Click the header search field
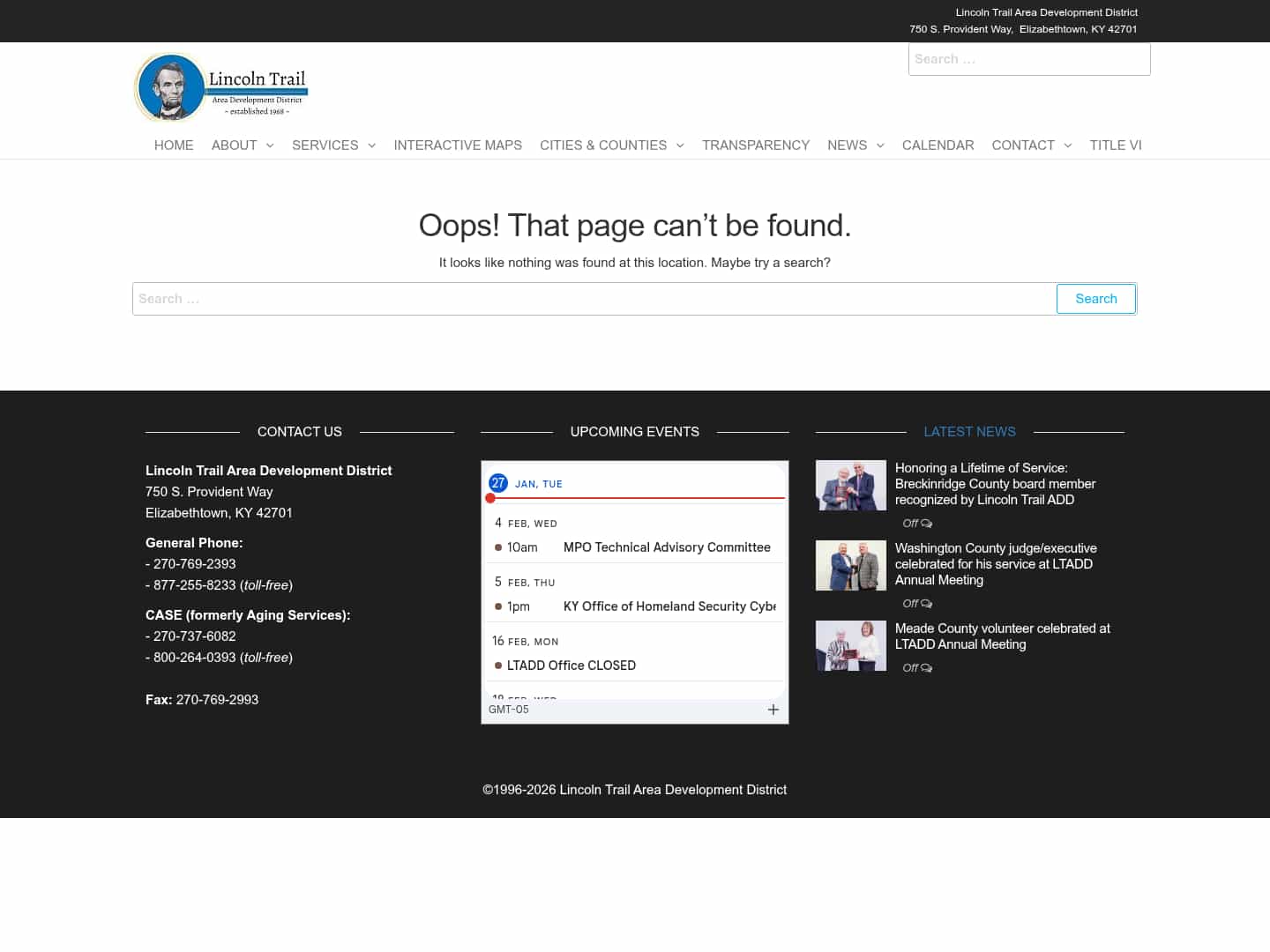This screenshot has height=952, width=1270. 1029,59
